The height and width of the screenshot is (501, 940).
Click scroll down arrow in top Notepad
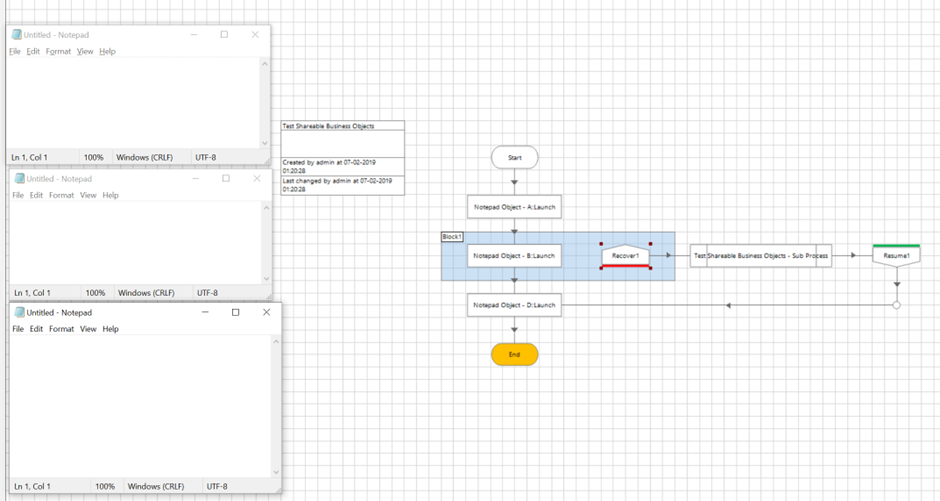click(264, 143)
